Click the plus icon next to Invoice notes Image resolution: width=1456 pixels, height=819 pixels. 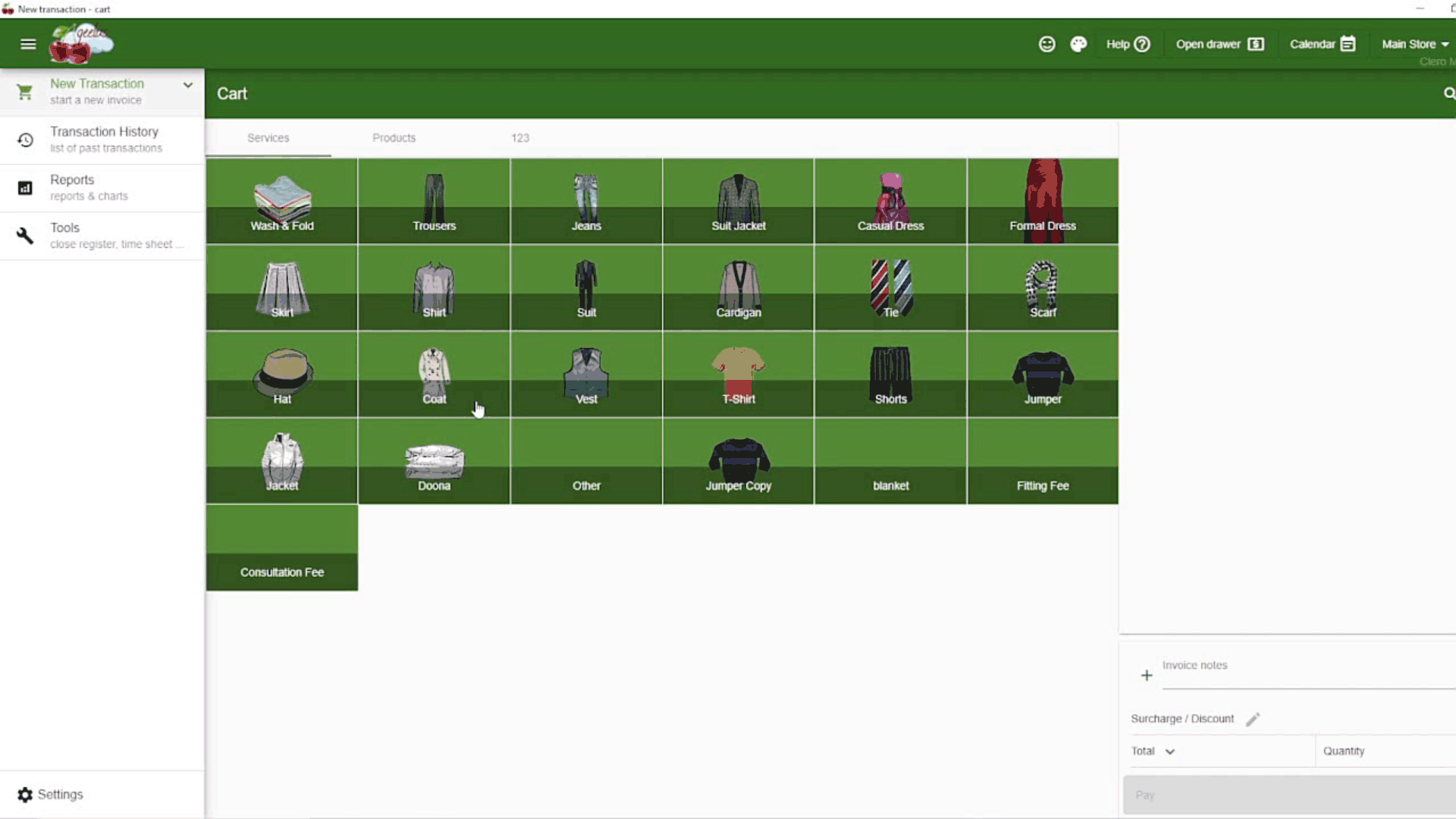[x=1147, y=675]
